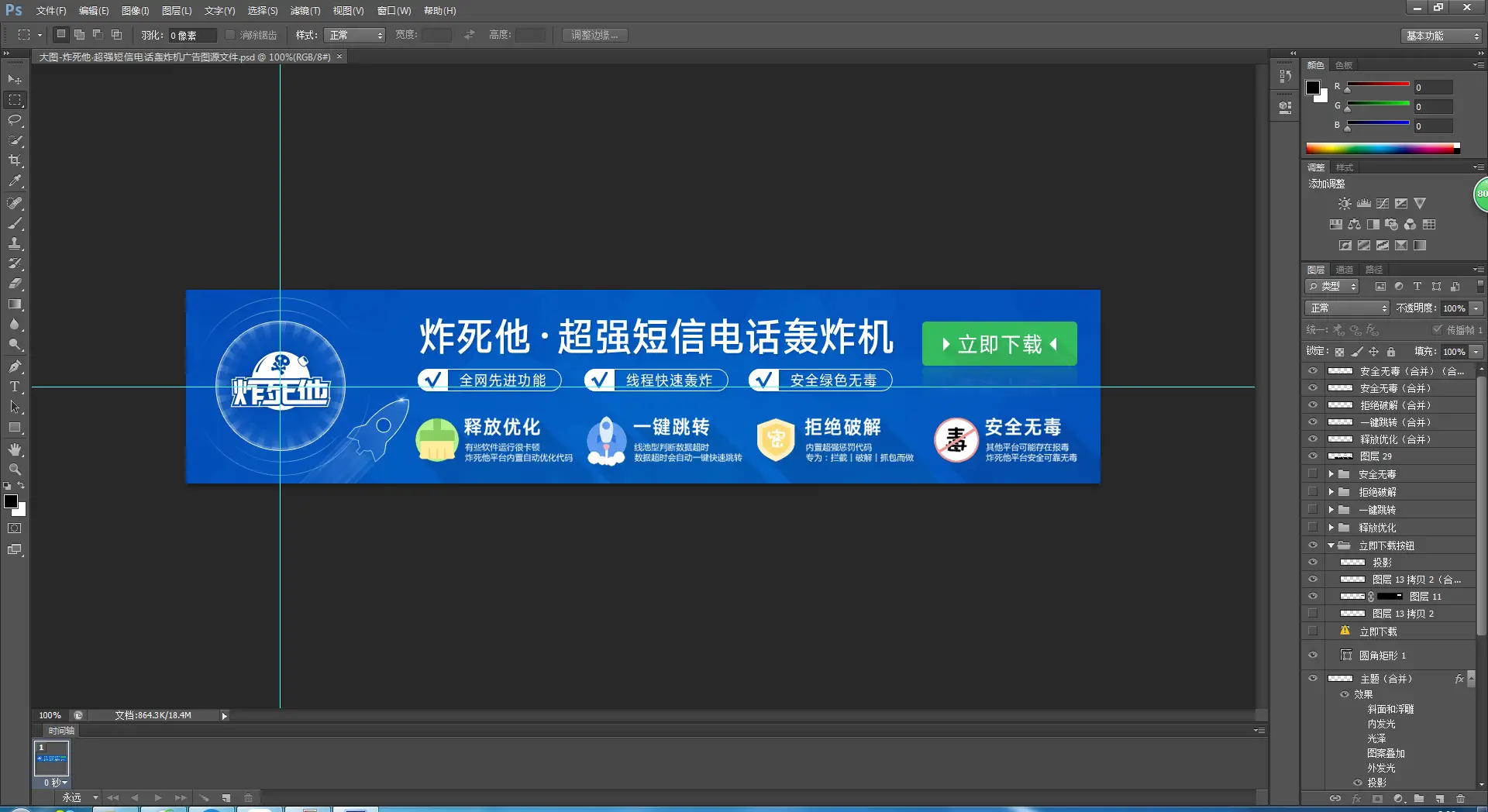Expand the 拒绝破解 group

[1332, 491]
